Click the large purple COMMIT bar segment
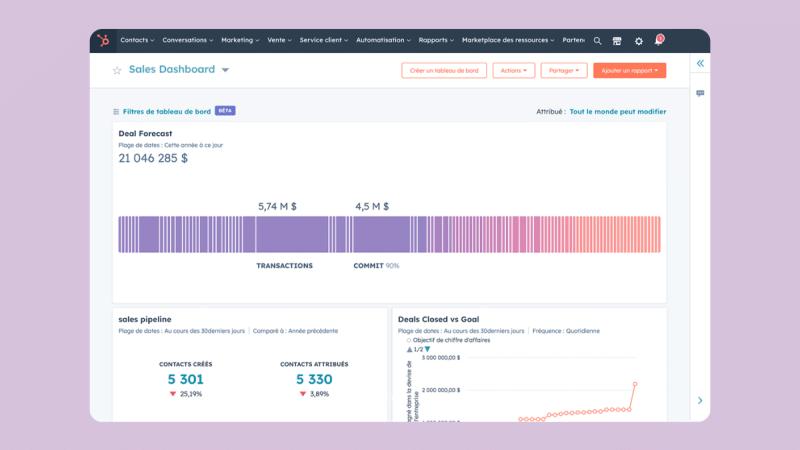Image resolution: width=800 pixels, height=450 pixels. click(x=381, y=235)
